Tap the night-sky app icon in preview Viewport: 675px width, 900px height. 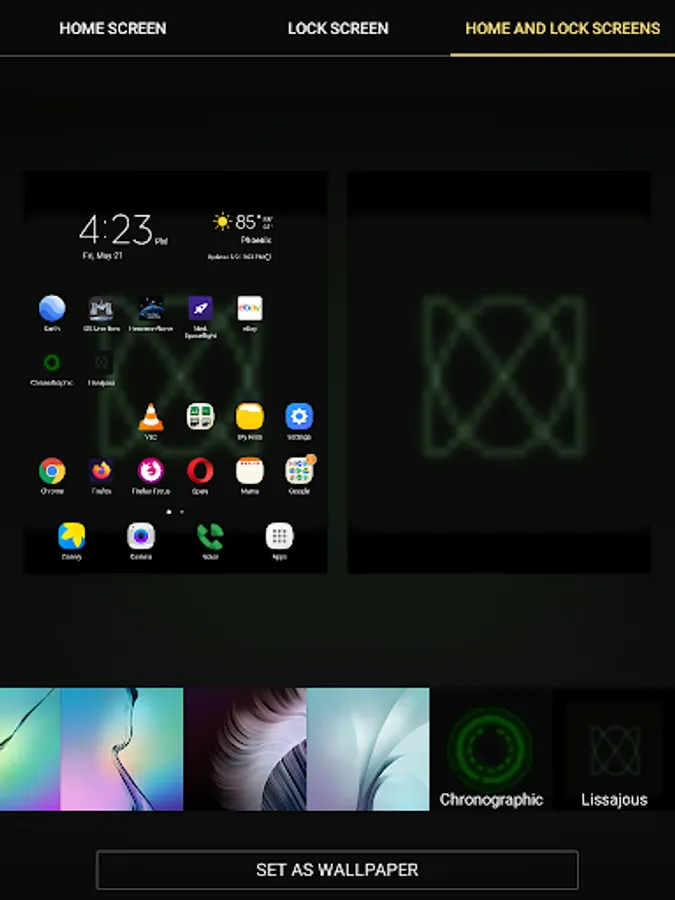click(x=151, y=308)
